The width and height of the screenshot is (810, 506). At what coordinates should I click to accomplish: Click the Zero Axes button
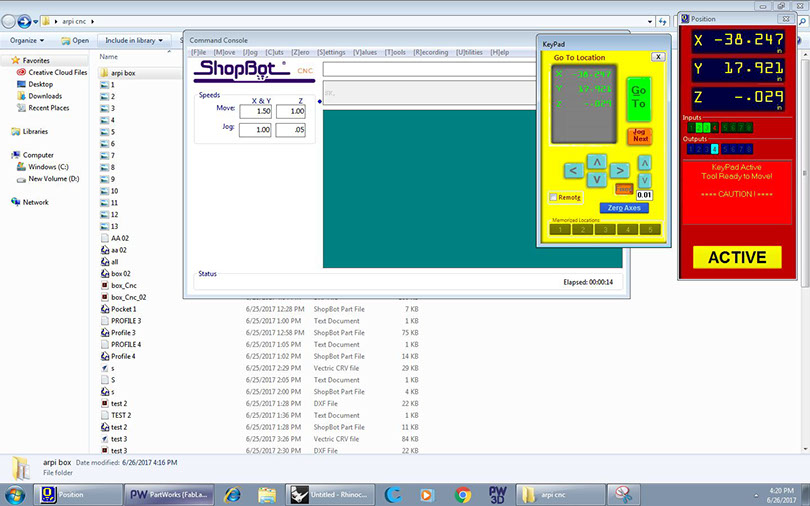tap(624, 208)
